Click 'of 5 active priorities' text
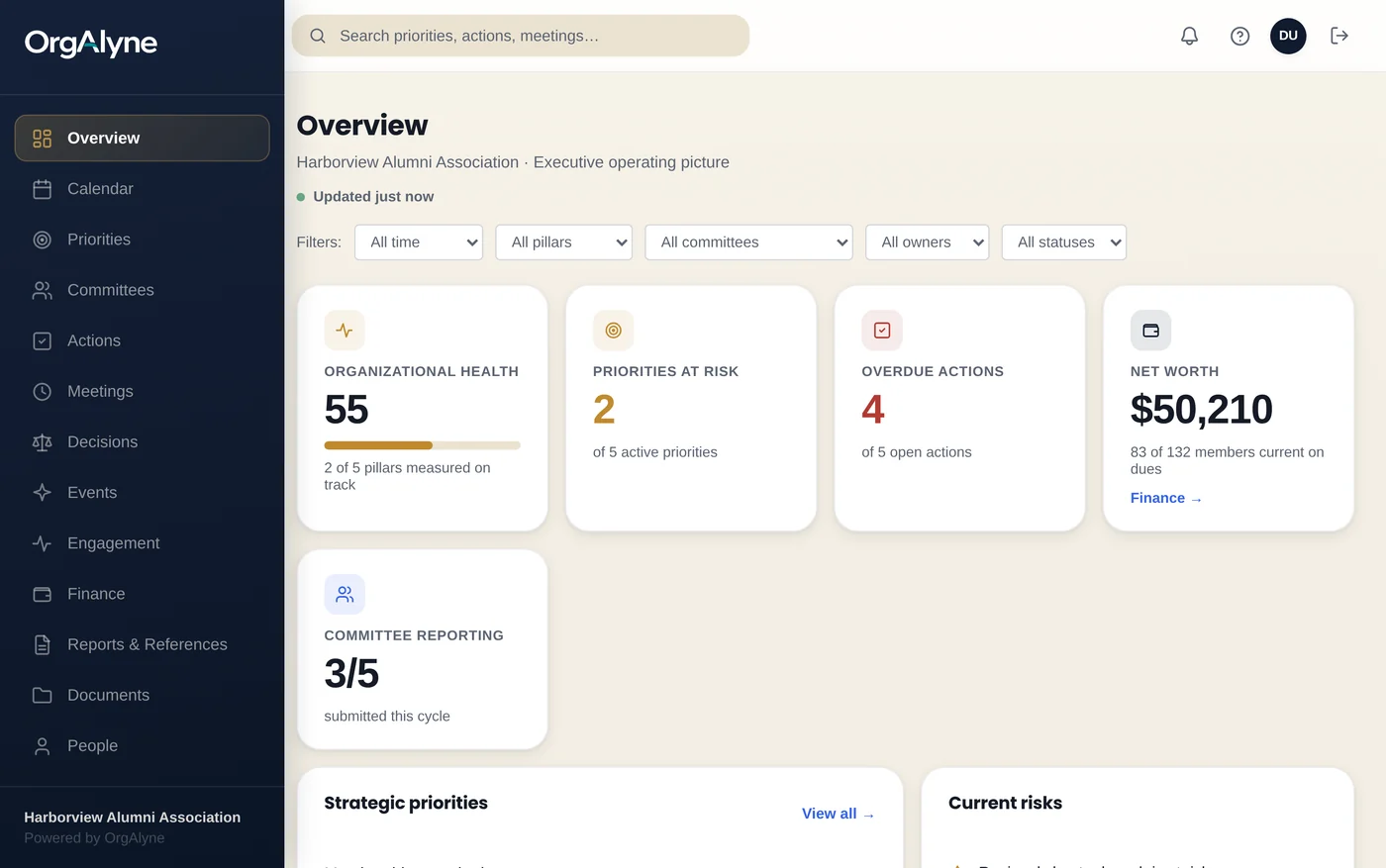Image resolution: width=1386 pixels, height=868 pixels. 655,452
